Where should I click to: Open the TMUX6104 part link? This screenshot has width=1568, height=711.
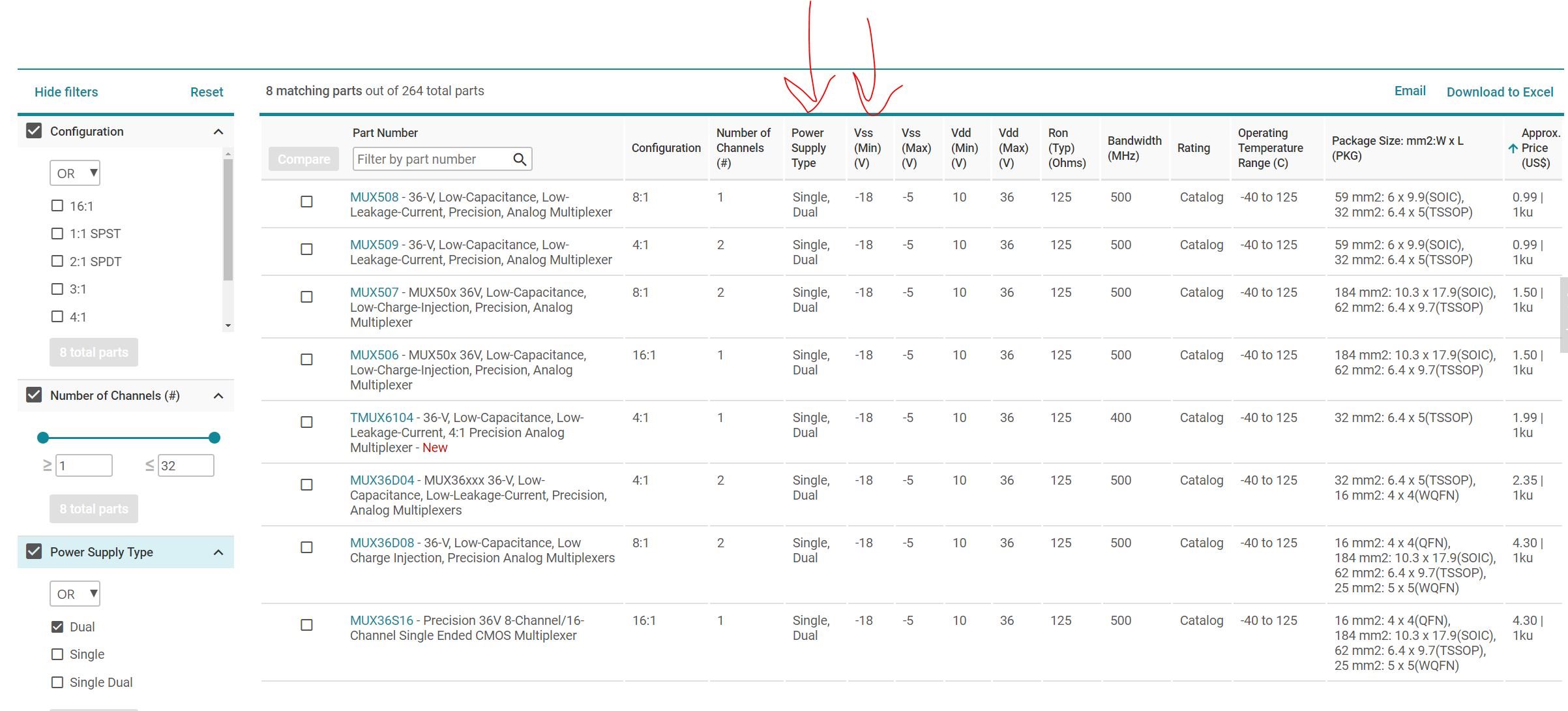pos(381,417)
